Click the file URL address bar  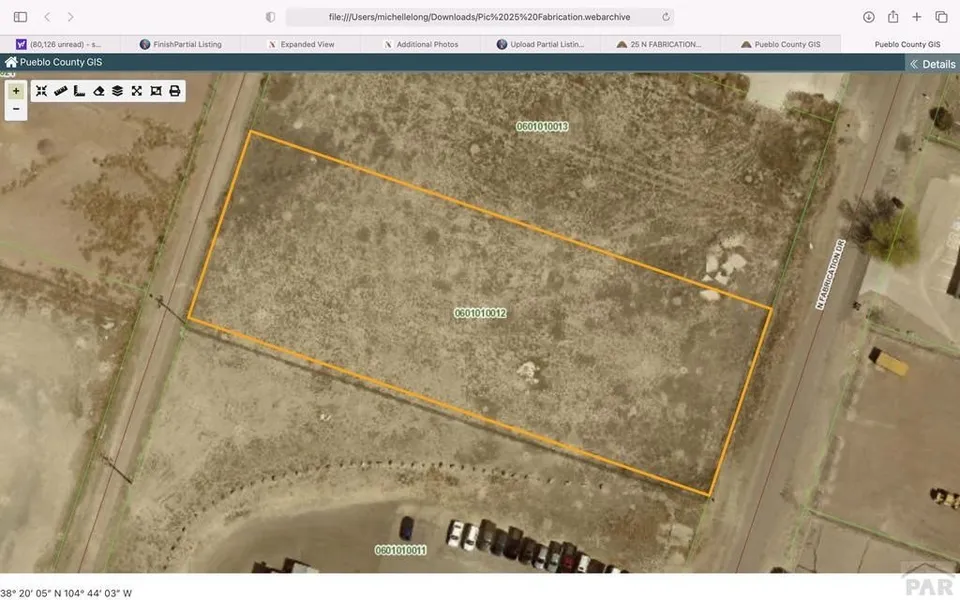(480, 17)
